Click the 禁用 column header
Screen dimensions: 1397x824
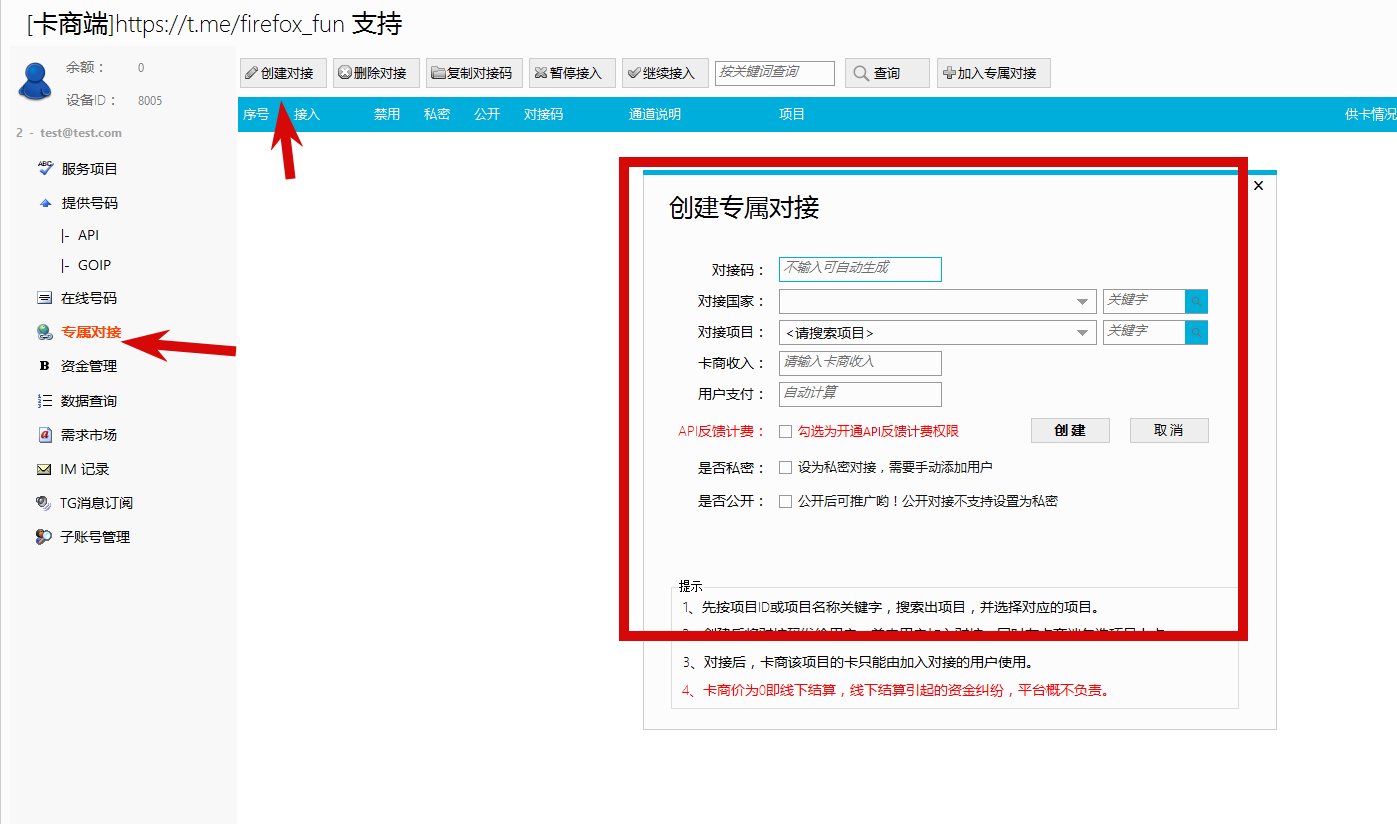point(387,115)
